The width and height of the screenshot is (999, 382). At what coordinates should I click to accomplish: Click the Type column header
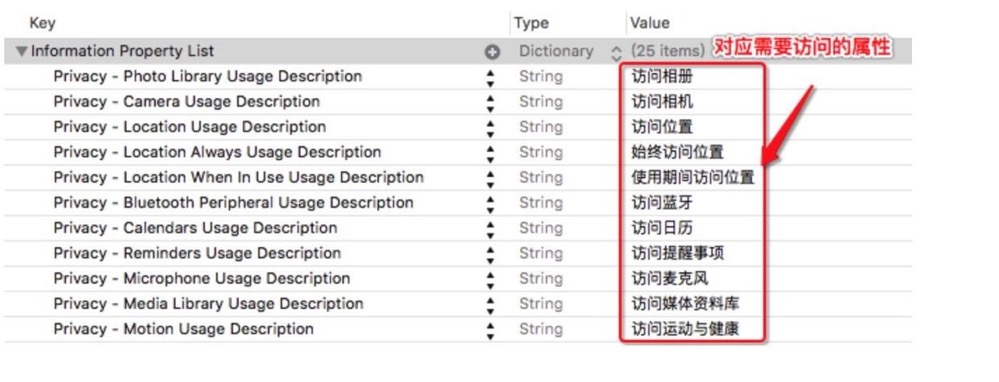coord(531,24)
